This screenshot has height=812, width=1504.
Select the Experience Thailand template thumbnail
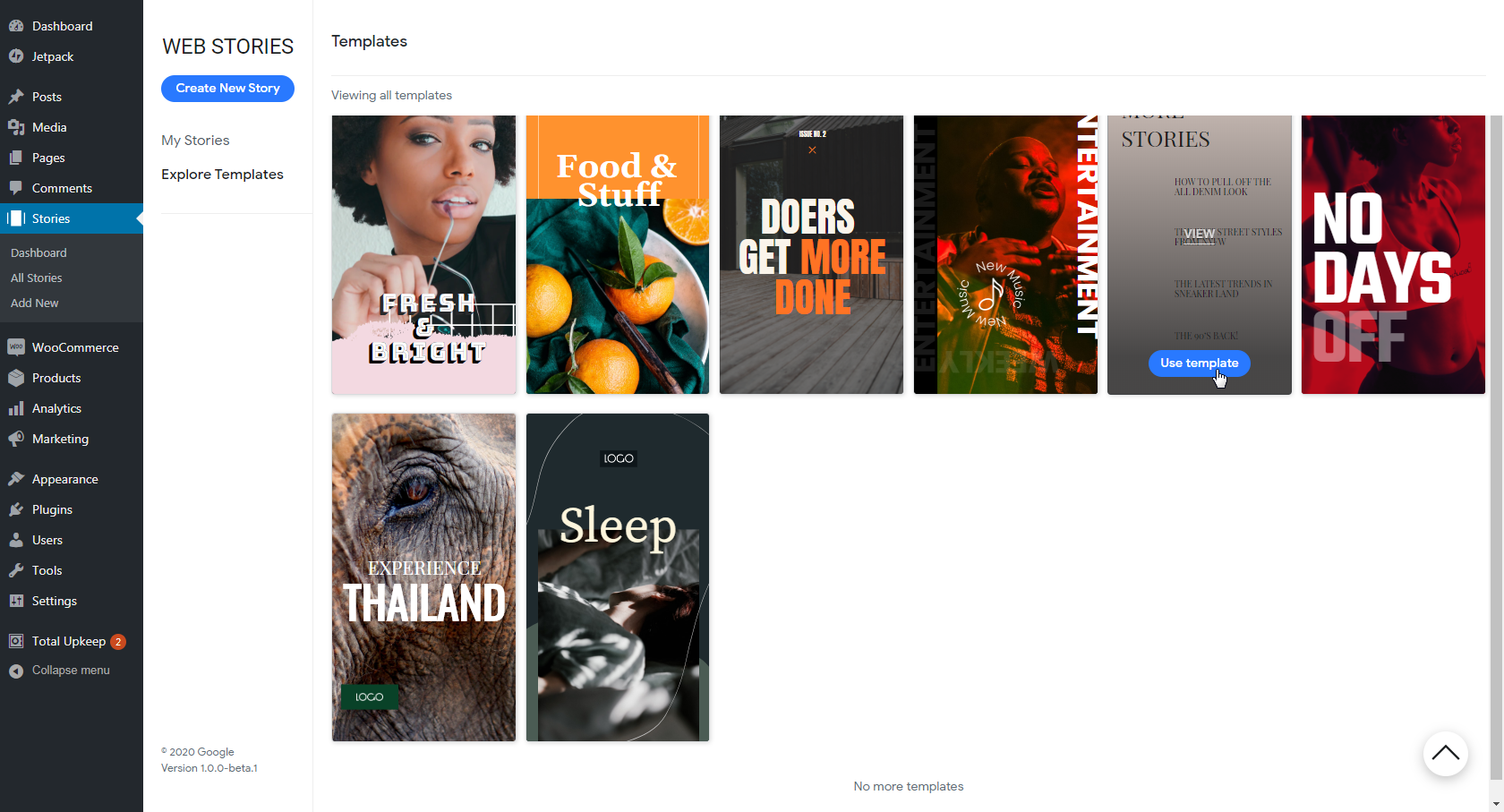[423, 577]
